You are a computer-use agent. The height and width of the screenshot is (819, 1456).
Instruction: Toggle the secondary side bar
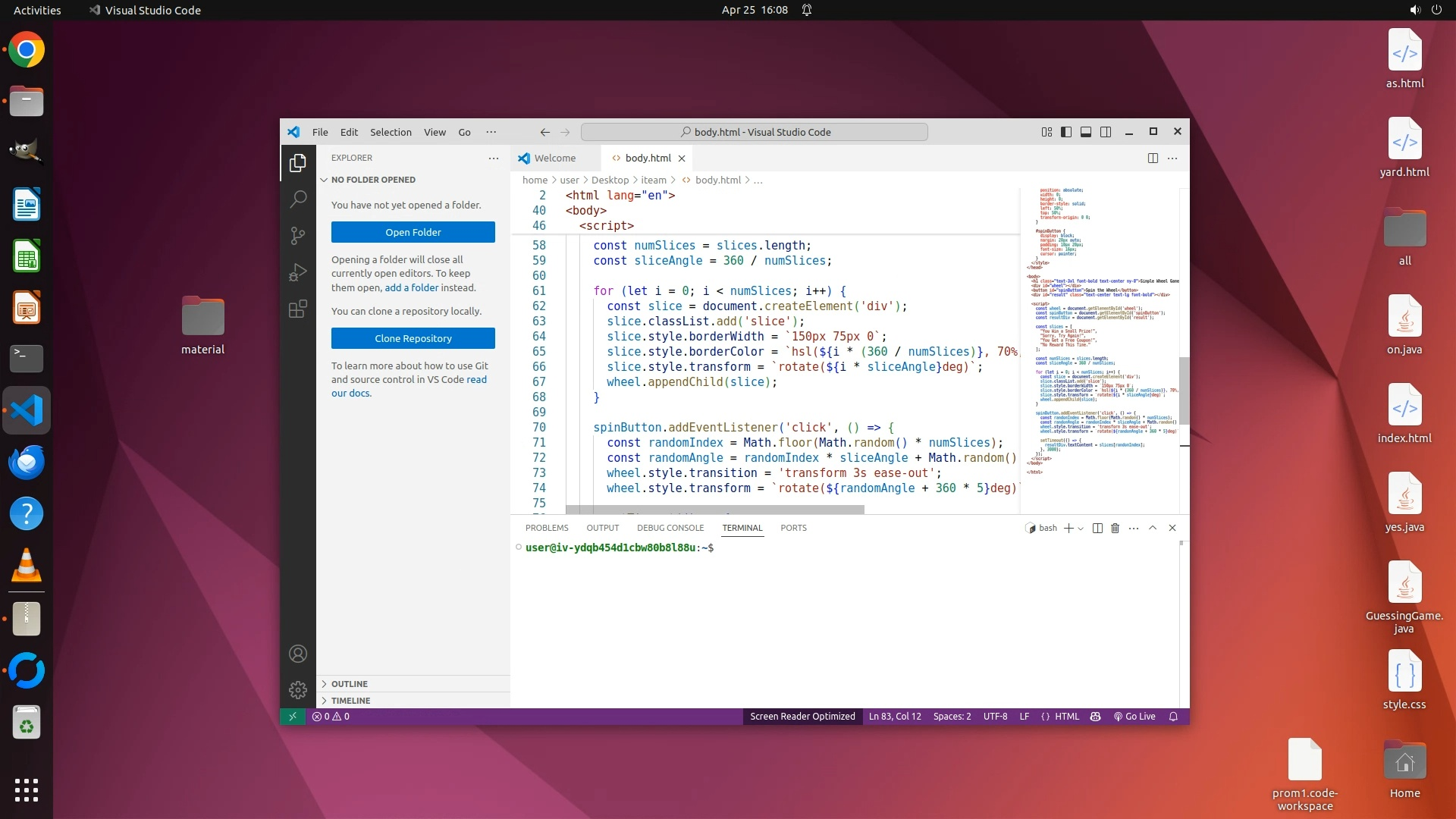tap(1106, 132)
